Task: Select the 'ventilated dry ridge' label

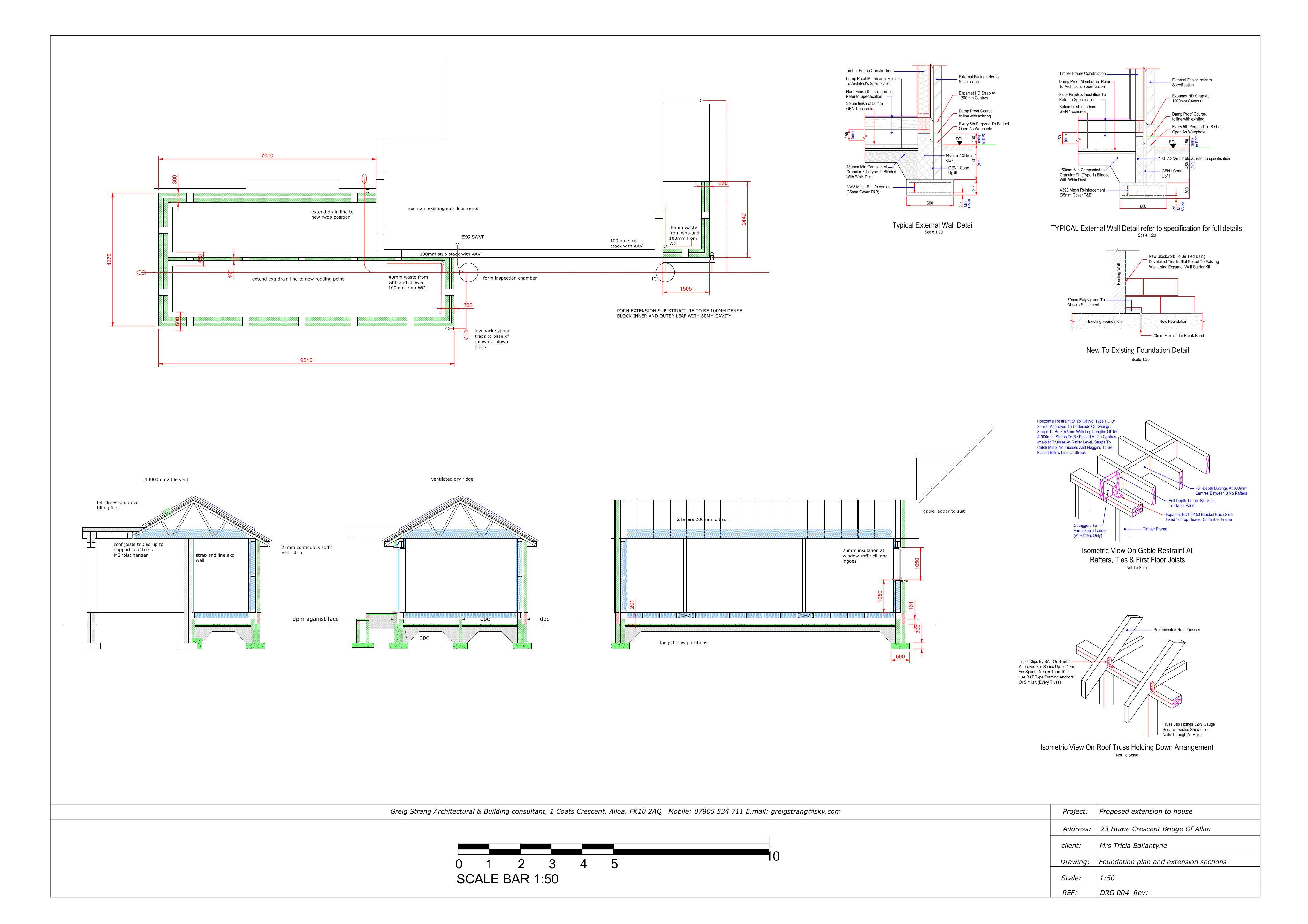Action: pos(452,479)
